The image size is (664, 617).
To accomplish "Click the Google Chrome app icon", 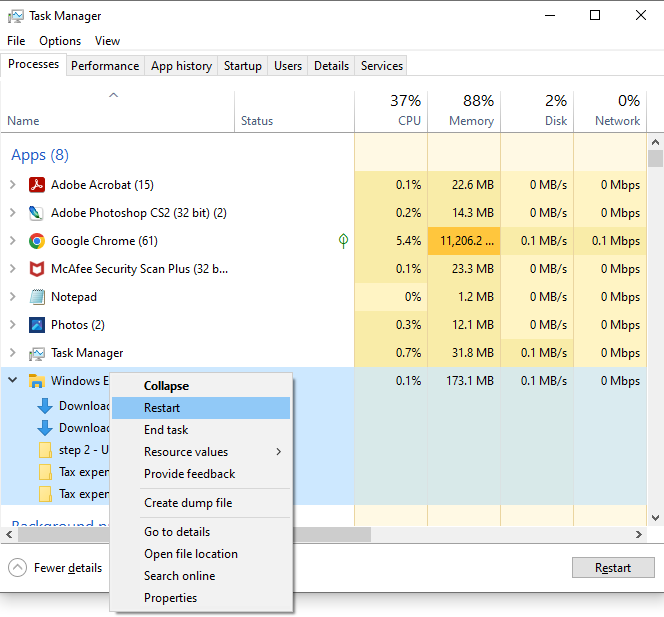I will 37,241.
